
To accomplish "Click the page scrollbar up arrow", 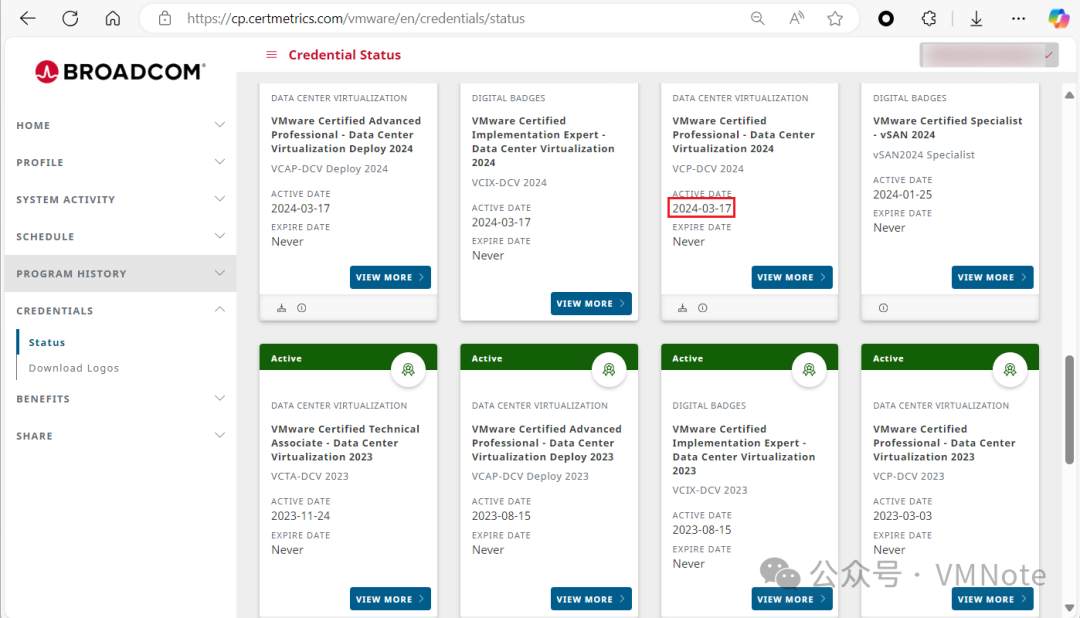I will tap(1069, 95).
